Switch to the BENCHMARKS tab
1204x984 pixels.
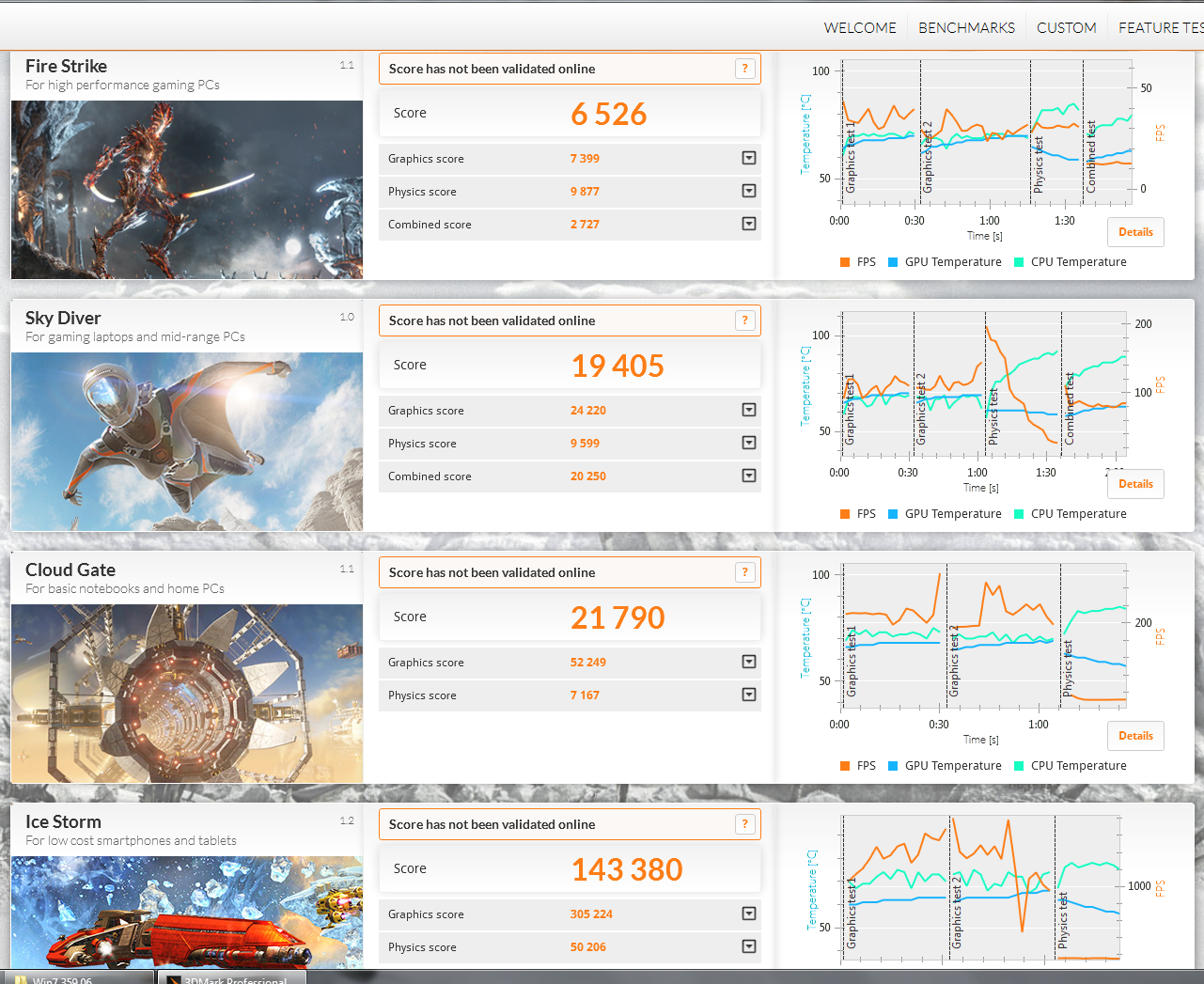point(966,28)
